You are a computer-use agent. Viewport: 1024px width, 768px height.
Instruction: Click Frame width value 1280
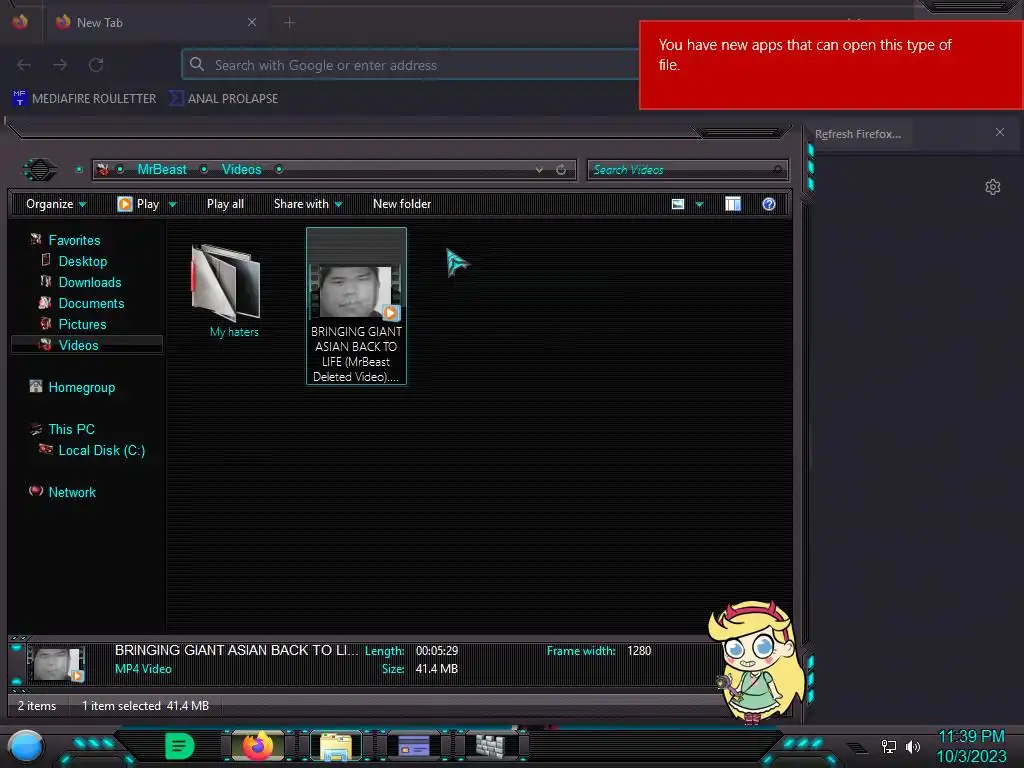coord(639,651)
